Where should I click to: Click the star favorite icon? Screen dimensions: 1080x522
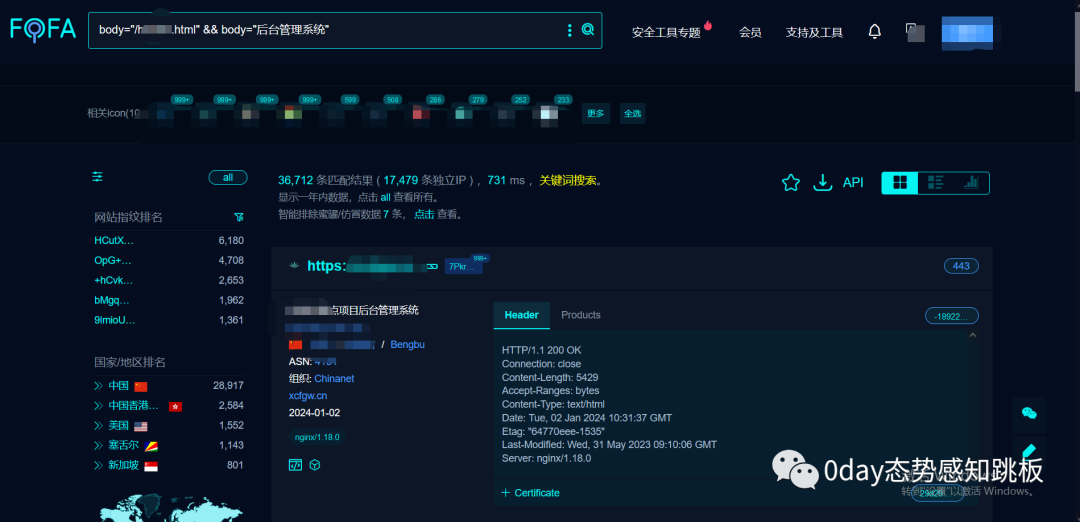[791, 182]
